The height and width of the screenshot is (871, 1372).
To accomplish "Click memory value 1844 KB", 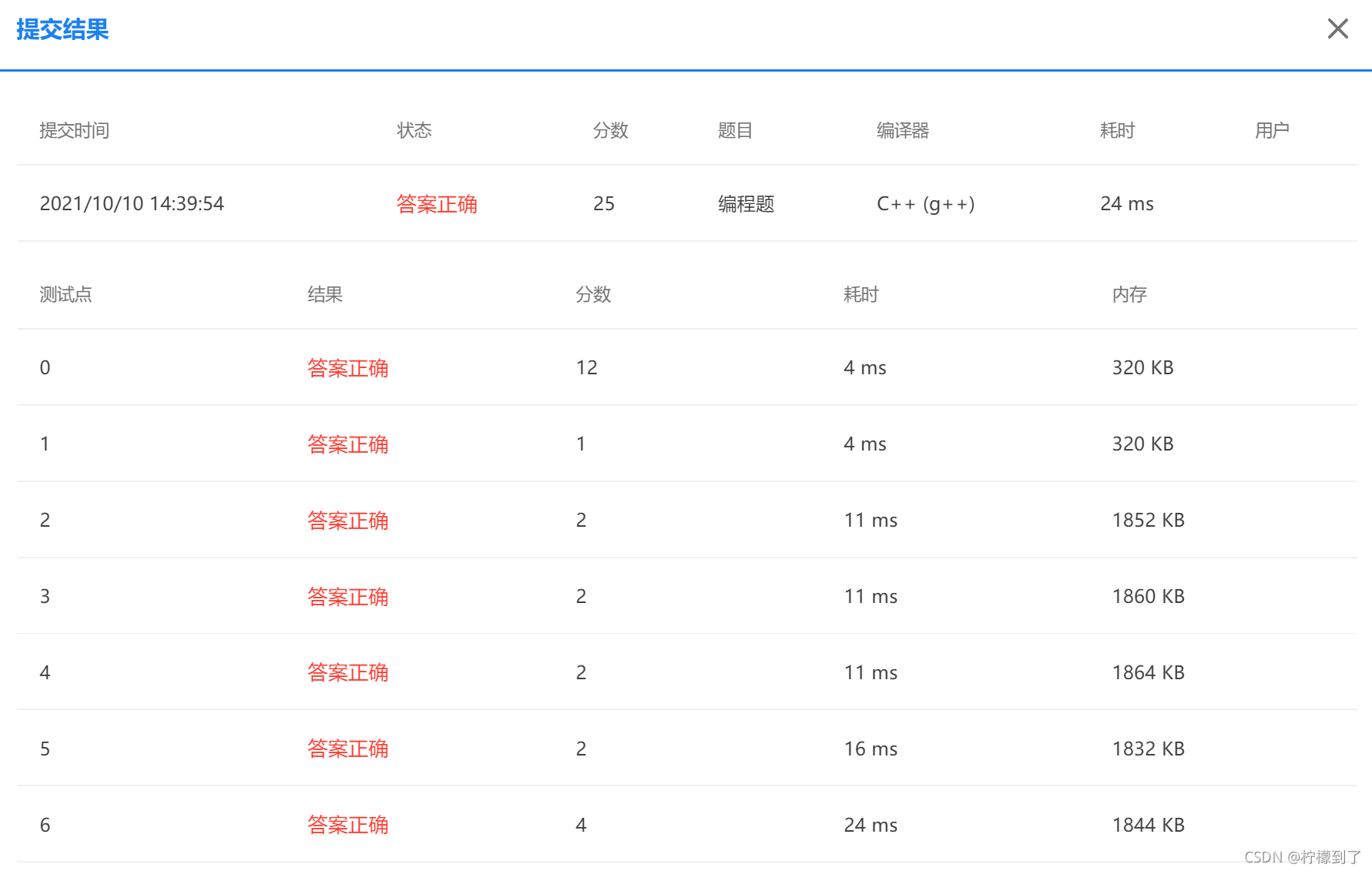I will pyautogui.click(x=1149, y=826).
